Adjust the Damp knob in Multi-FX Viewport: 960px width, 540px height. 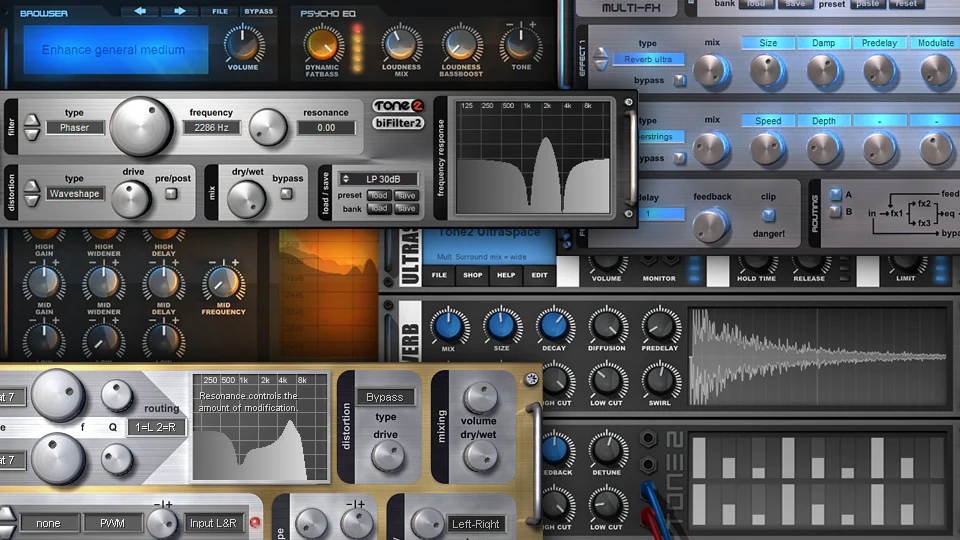(x=823, y=70)
